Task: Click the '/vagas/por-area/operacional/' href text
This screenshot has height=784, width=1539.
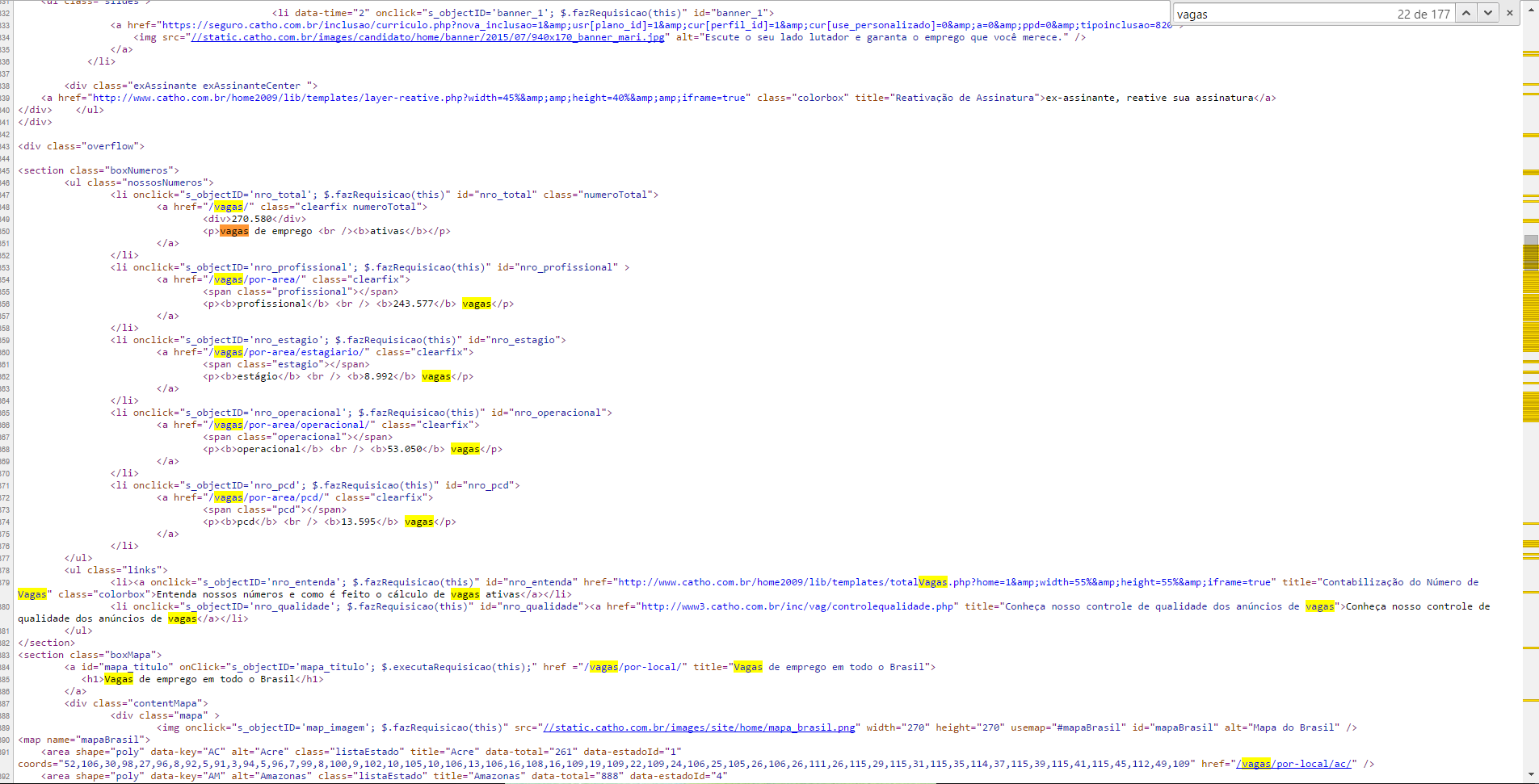Action: point(289,425)
